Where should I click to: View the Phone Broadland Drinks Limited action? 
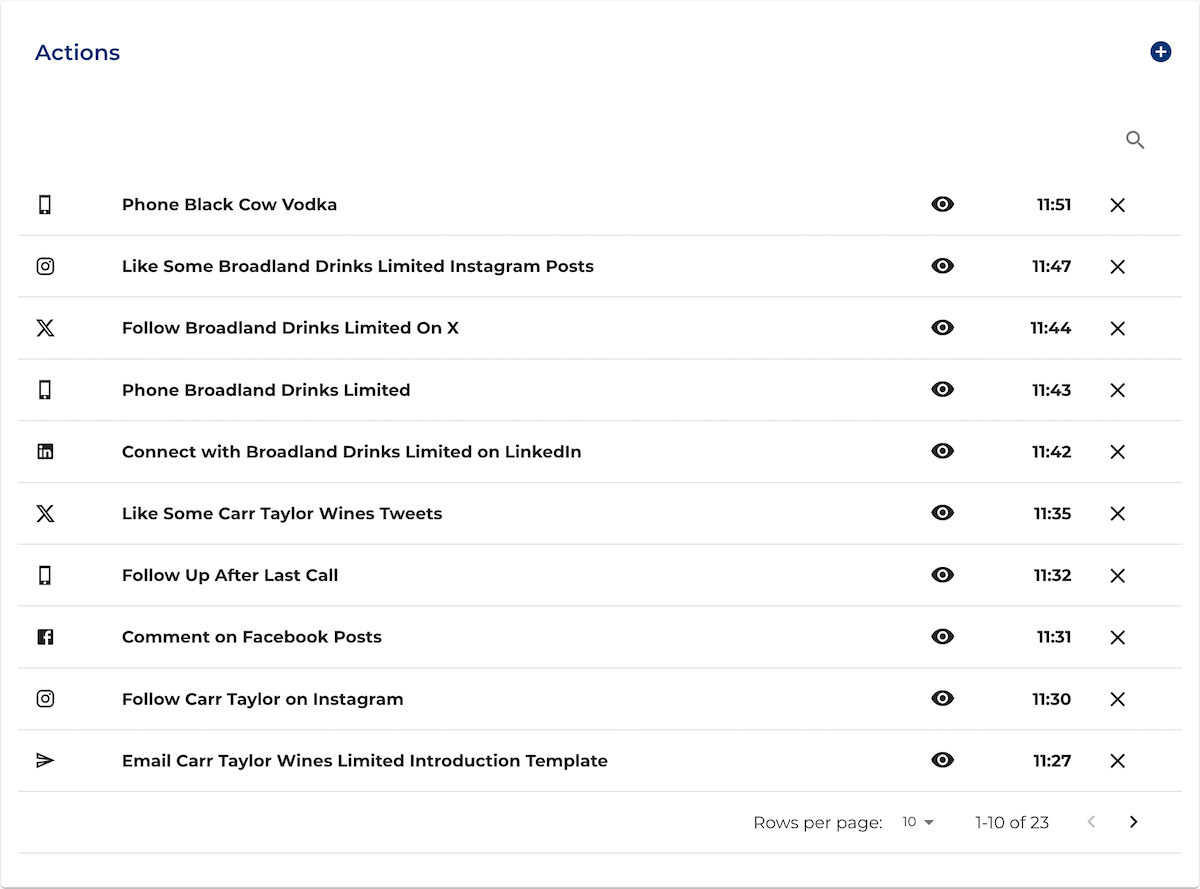pos(942,389)
